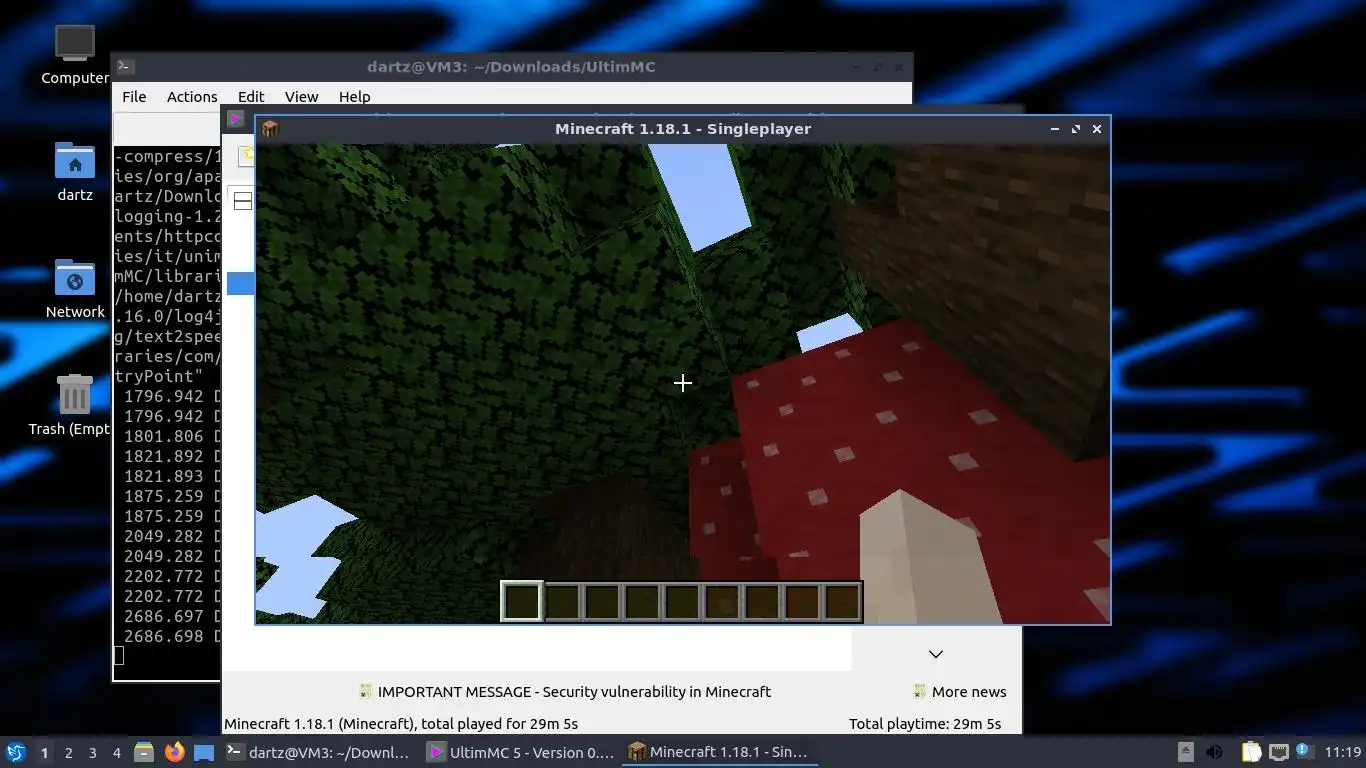Open the IMPORTANT MESSAGE security vulnerability news link
This screenshot has width=1366, height=768.
click(565, 692)
